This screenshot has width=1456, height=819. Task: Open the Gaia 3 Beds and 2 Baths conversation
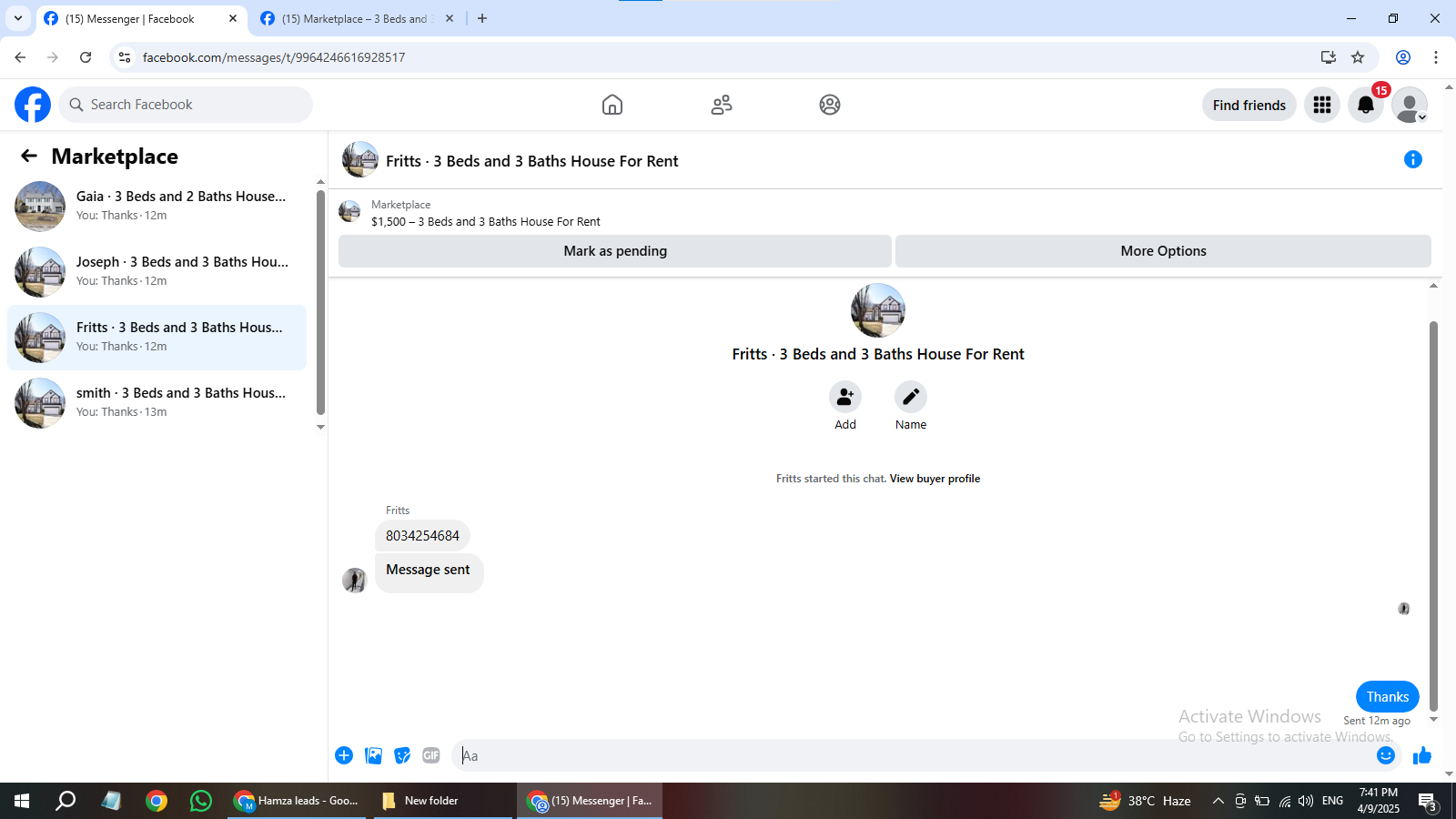click(157, 207)
